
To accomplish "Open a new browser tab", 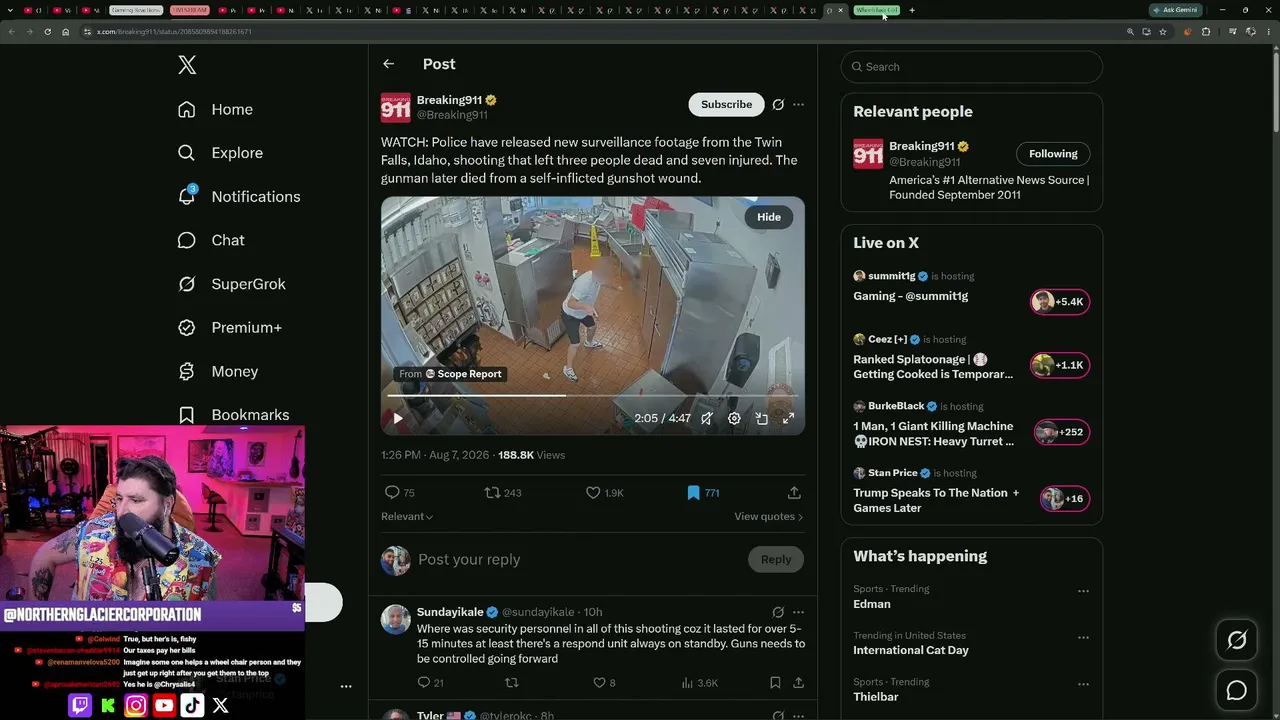I will click(912, 10).
